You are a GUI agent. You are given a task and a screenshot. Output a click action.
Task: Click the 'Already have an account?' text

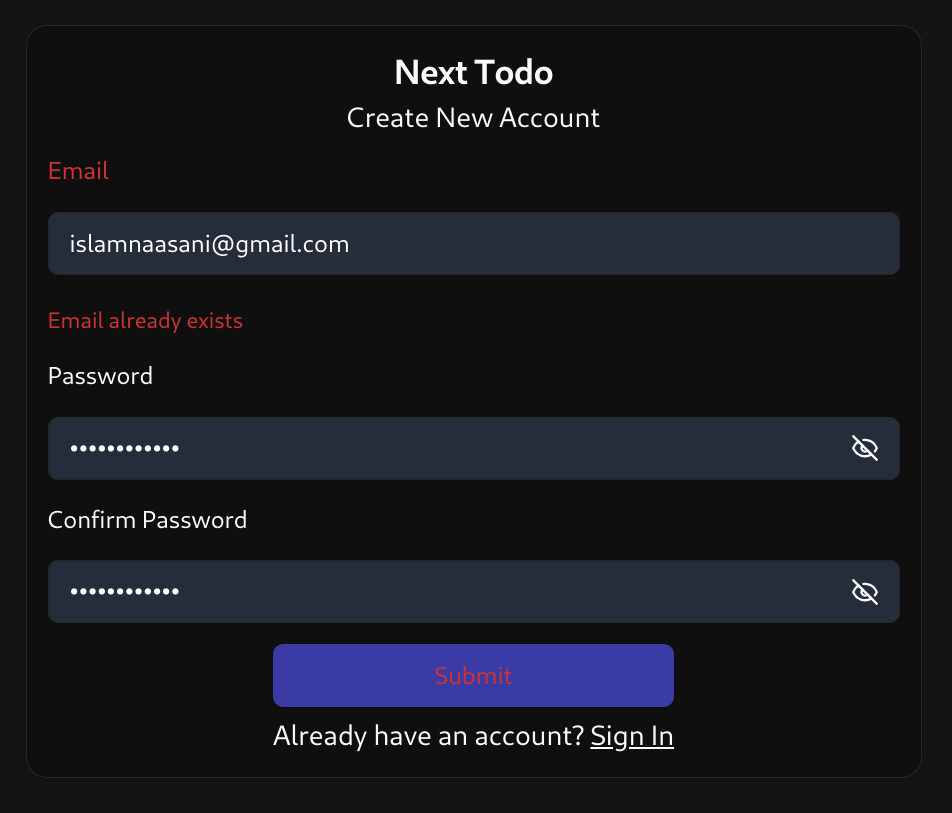point(428,736)
